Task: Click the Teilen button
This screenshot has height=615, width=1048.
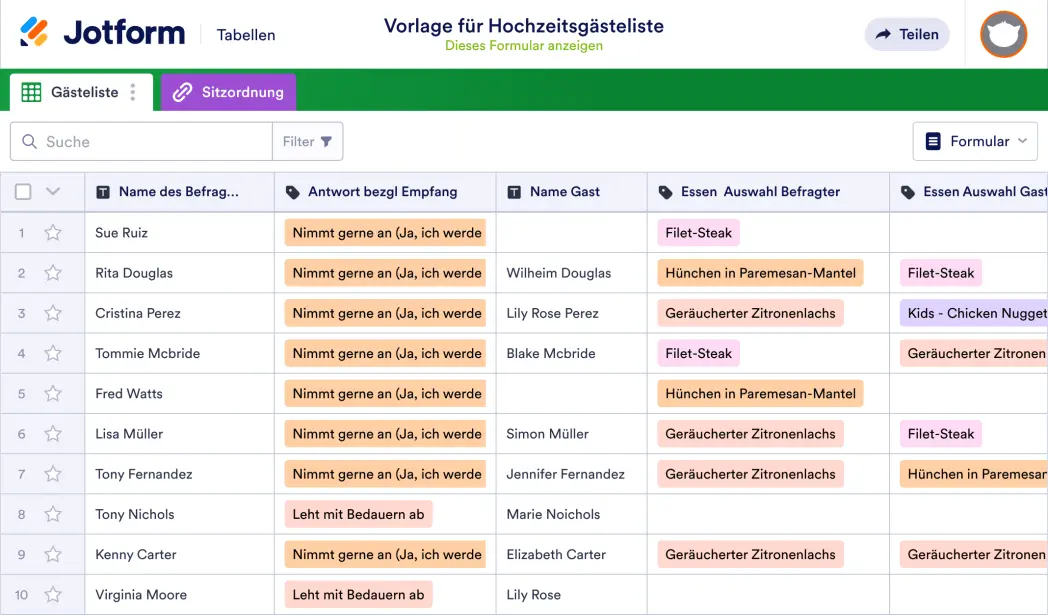Action: click(906, 34)
